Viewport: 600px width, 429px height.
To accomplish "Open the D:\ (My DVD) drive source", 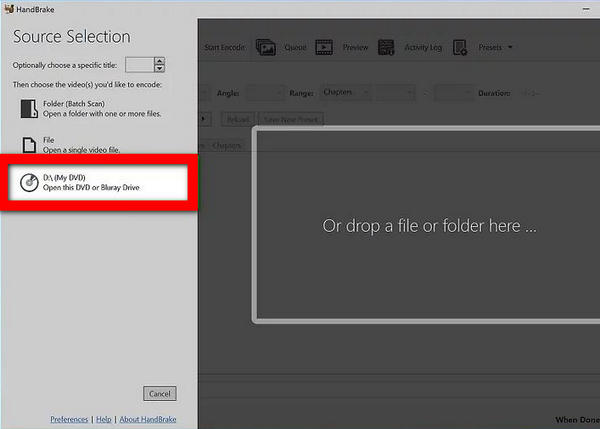I will click(98, 183).
